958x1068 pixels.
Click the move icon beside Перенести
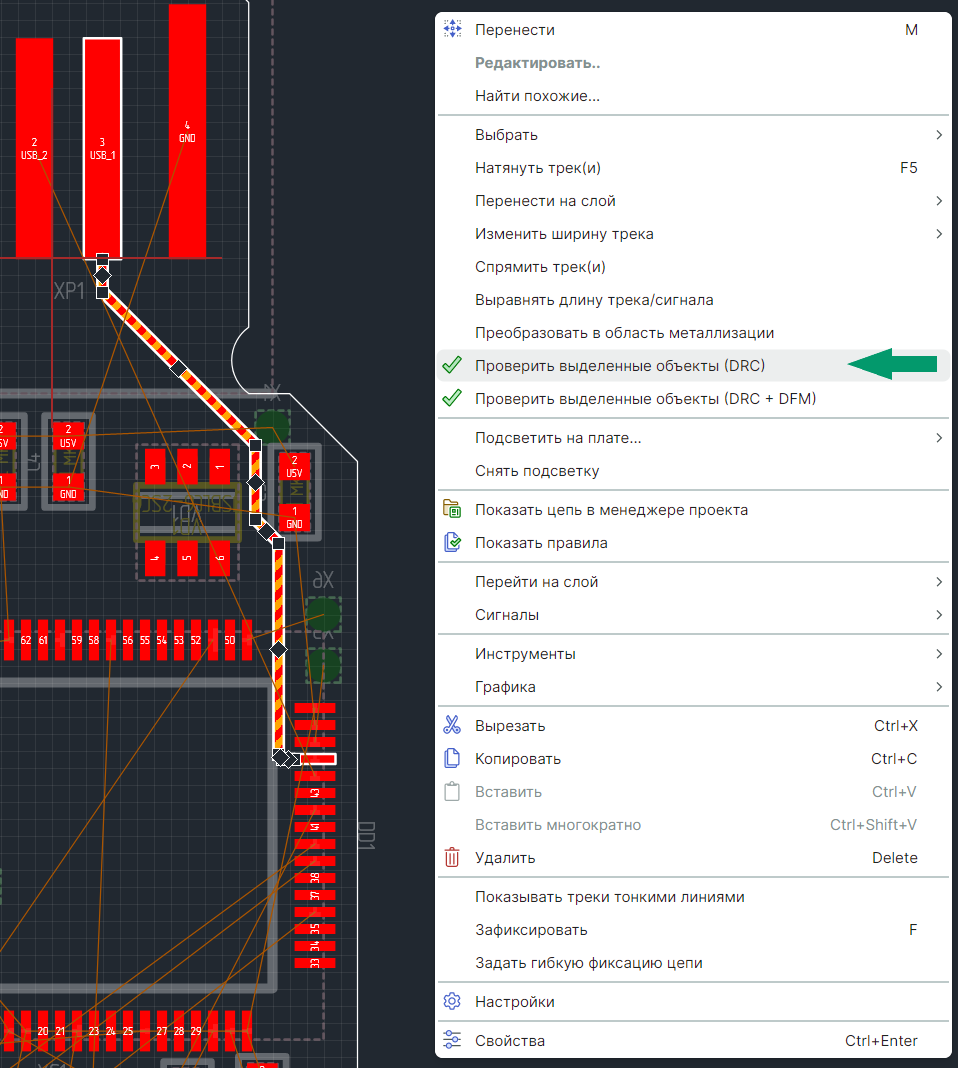click(x=452, y=30)
